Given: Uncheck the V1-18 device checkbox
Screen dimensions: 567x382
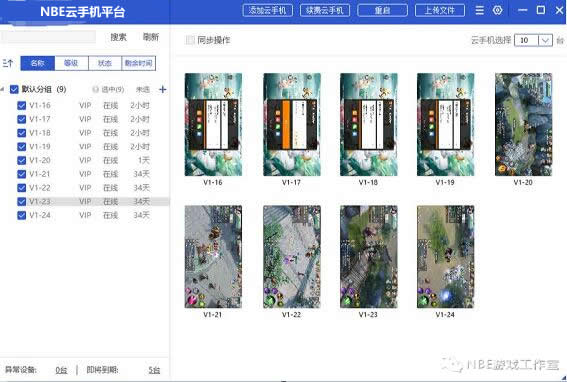Looking at the screenshot, I should pos(22,133).
